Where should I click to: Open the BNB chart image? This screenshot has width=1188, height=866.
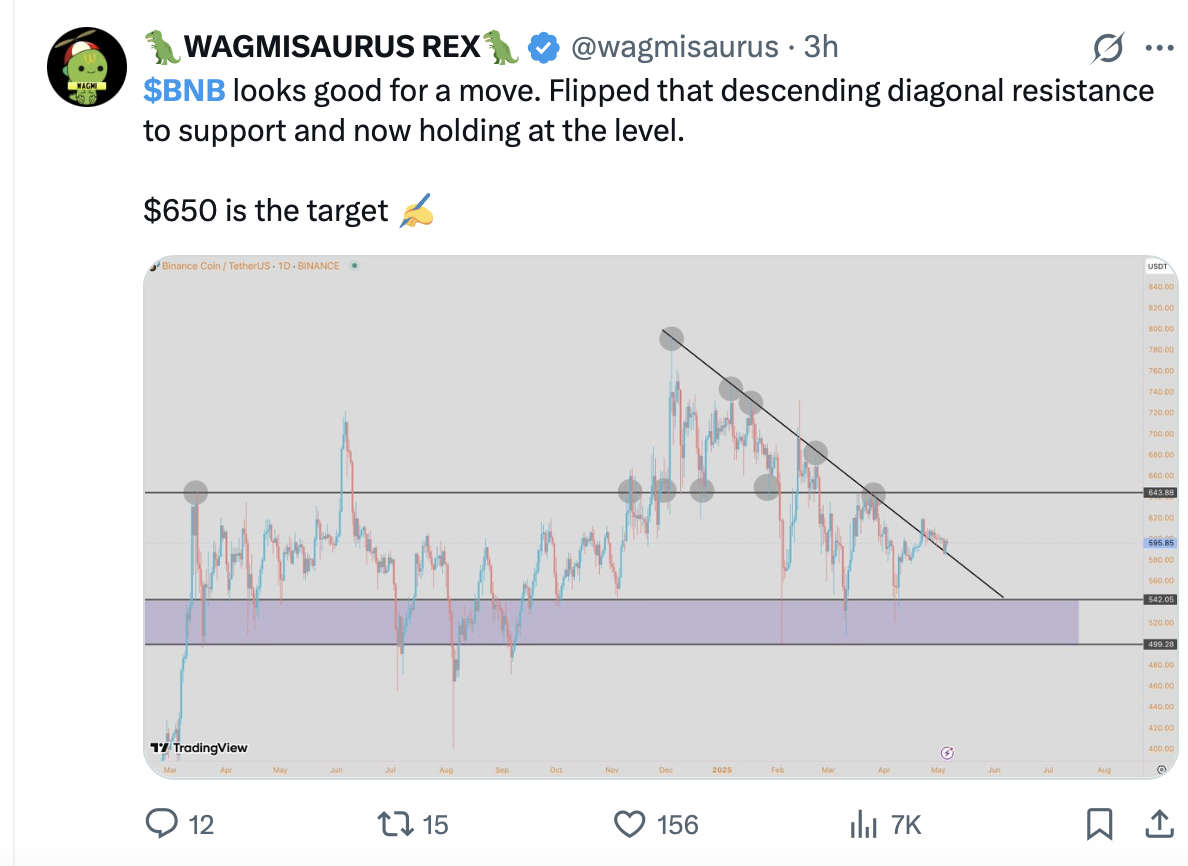coord(661,517)
